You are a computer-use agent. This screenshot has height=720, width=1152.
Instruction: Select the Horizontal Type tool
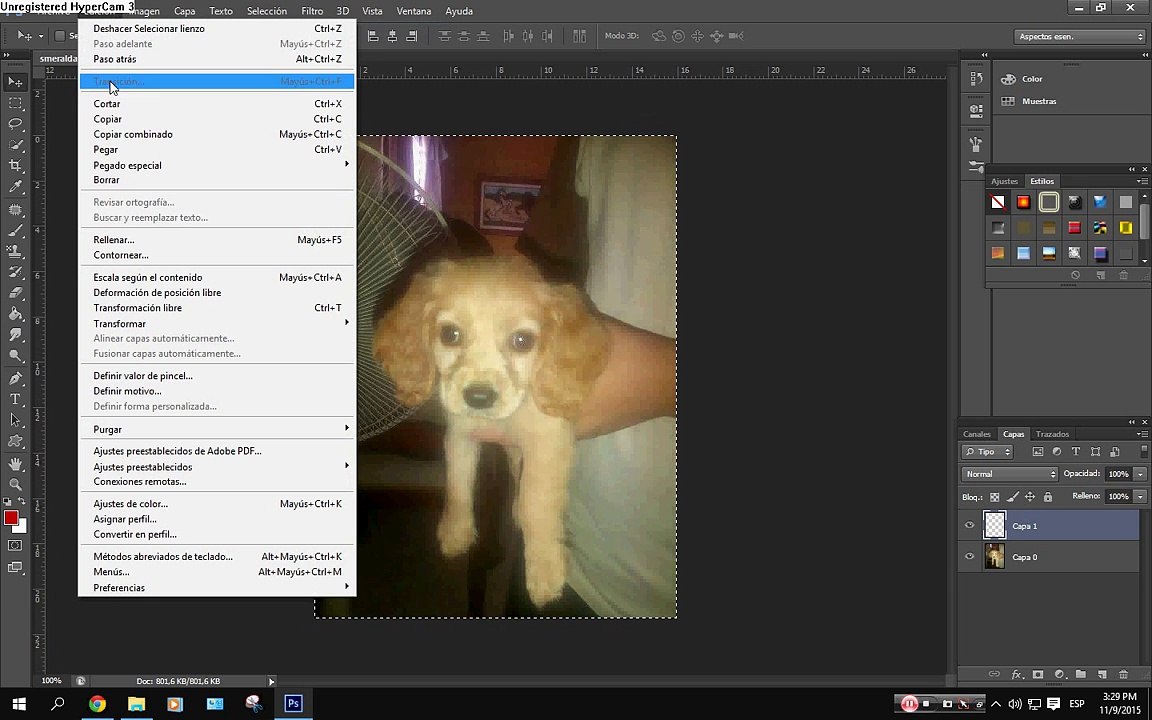pyautogui.click(x=15, y=399)
